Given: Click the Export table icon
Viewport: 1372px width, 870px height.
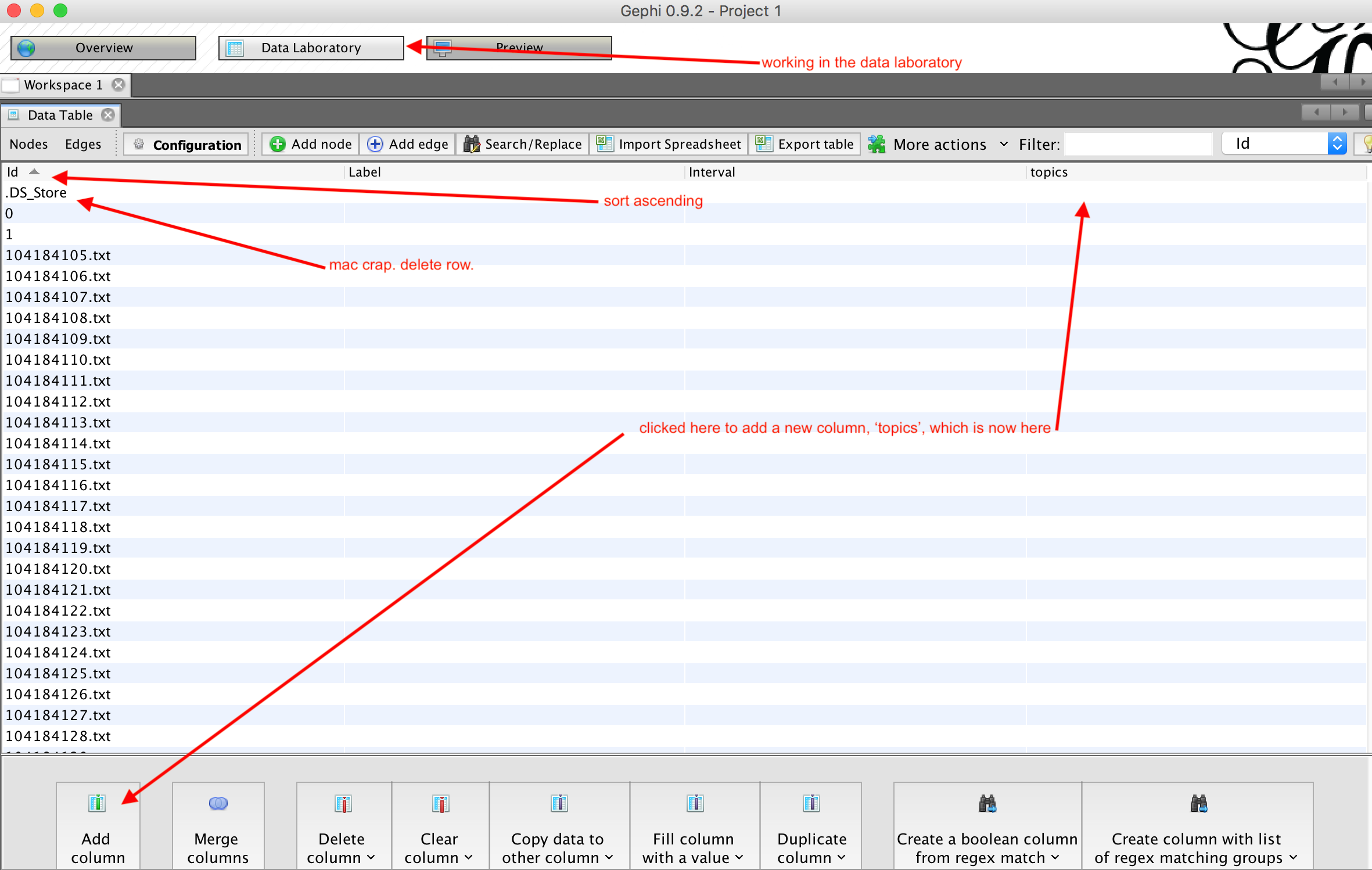Looking at the screenshot, I should tap(764, 143).
